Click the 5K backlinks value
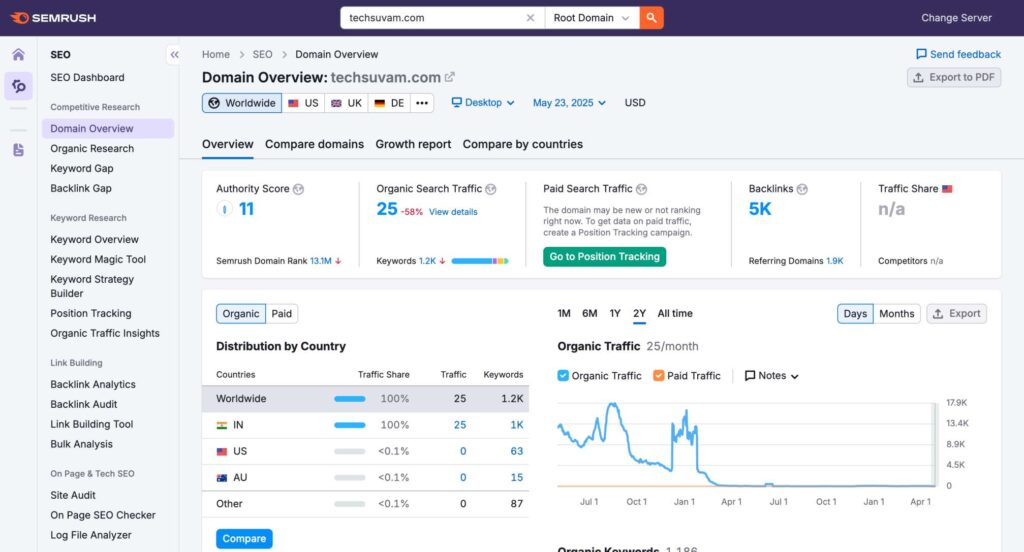 point(760,209)
